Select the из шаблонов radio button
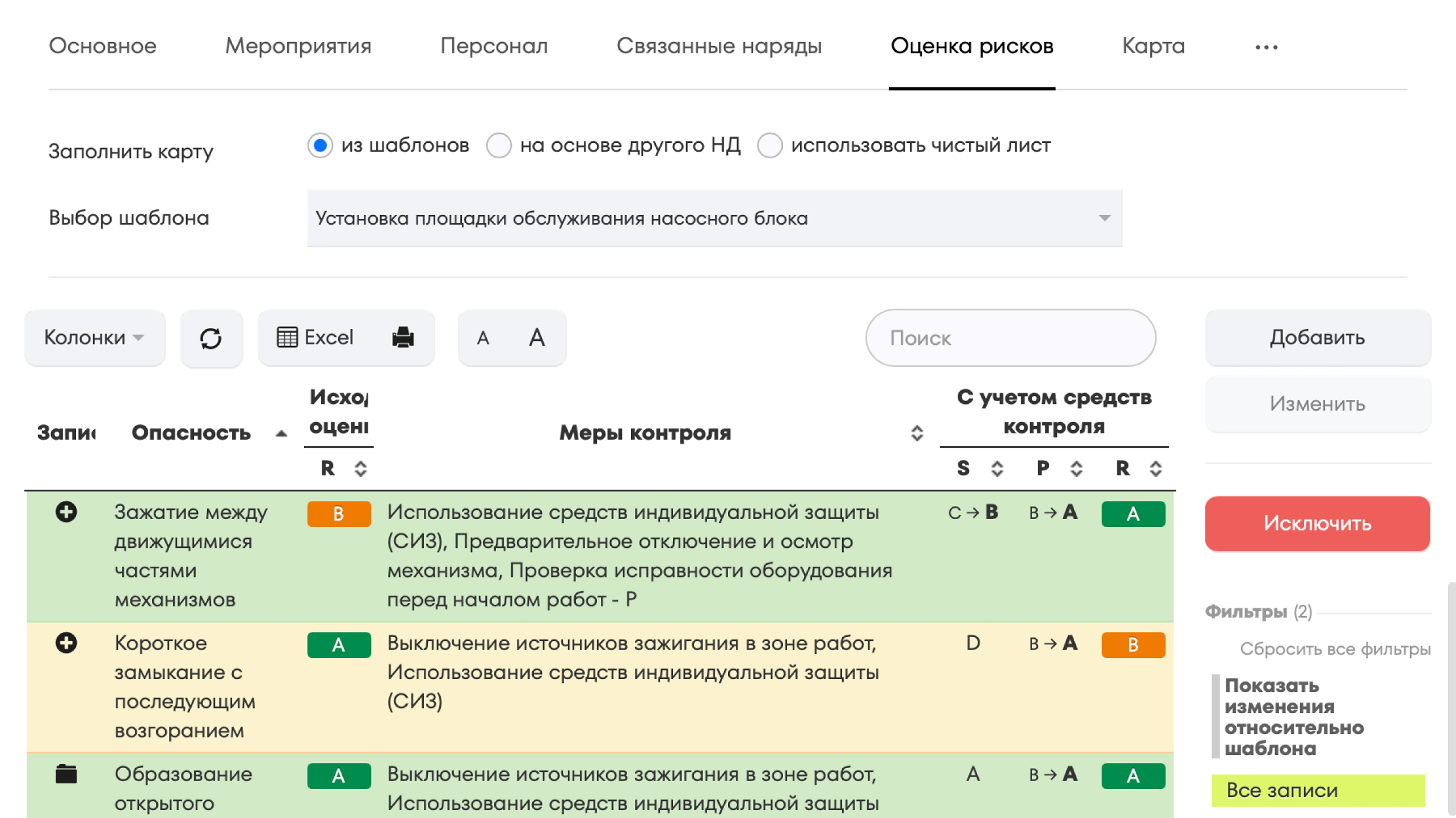The height and width of the screenshot is (818, 1456). pos(320,146)
